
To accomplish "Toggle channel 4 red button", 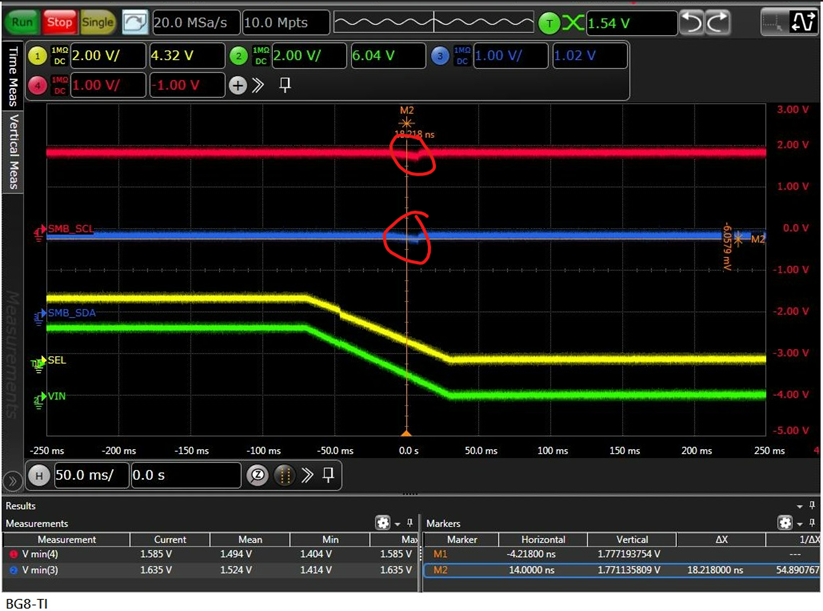I will tap(37, 85).
